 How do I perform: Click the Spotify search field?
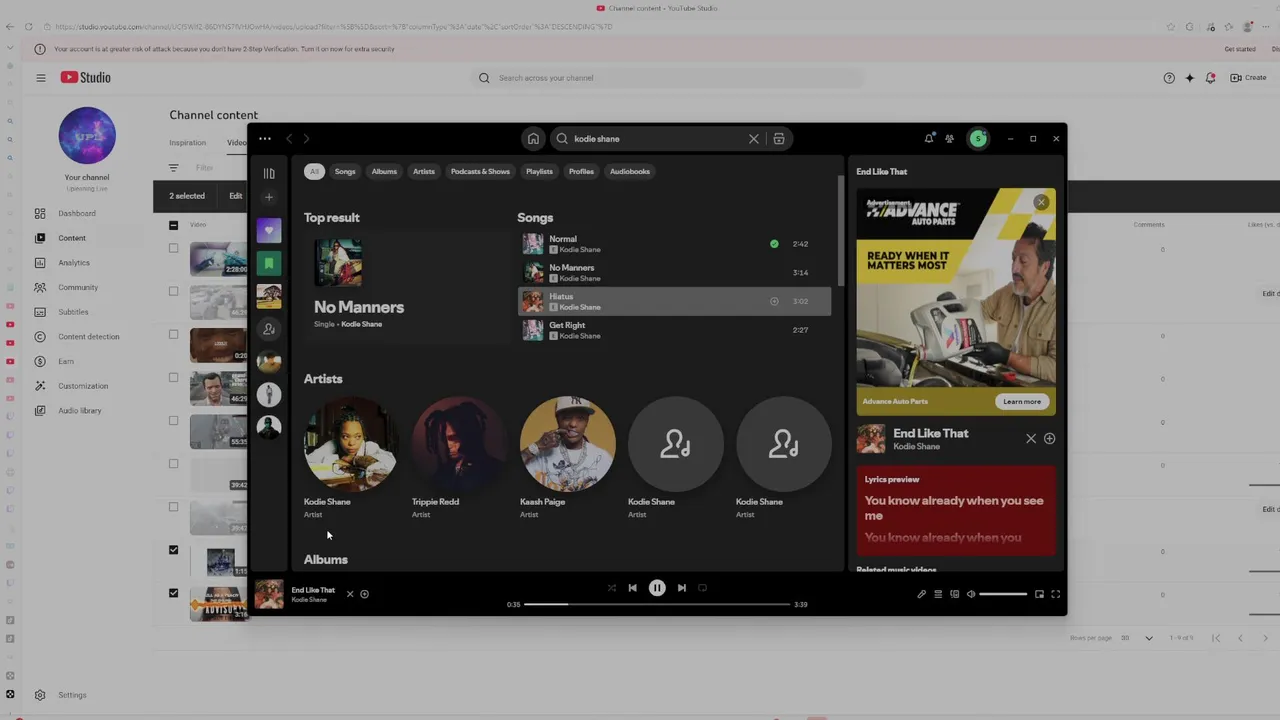click(670, 139)
